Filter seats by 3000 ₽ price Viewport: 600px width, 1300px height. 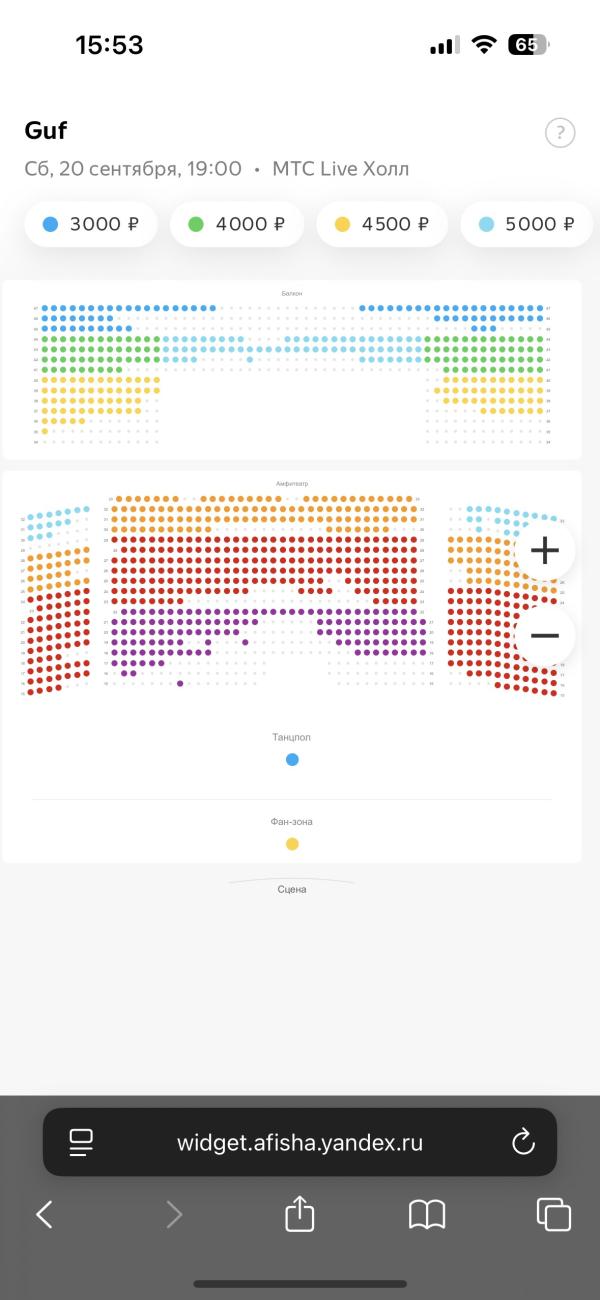coord(91,224)
